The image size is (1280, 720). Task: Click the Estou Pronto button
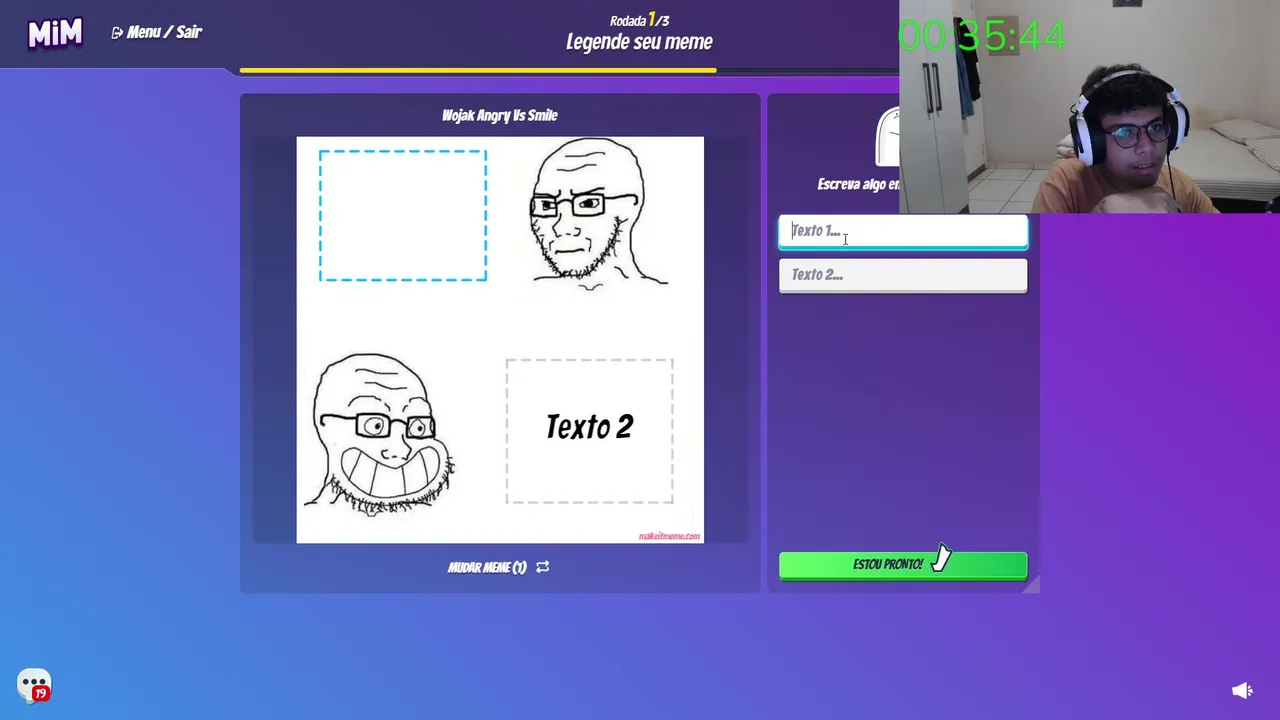(x=903, y=565)
